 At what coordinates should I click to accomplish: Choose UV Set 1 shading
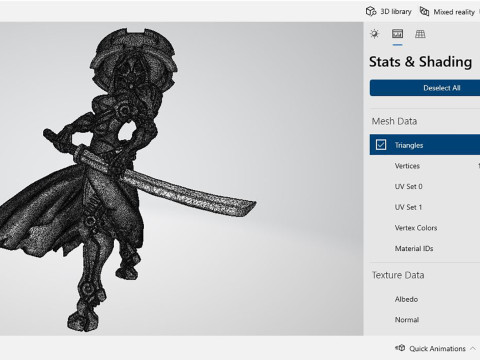pos(425,207)
